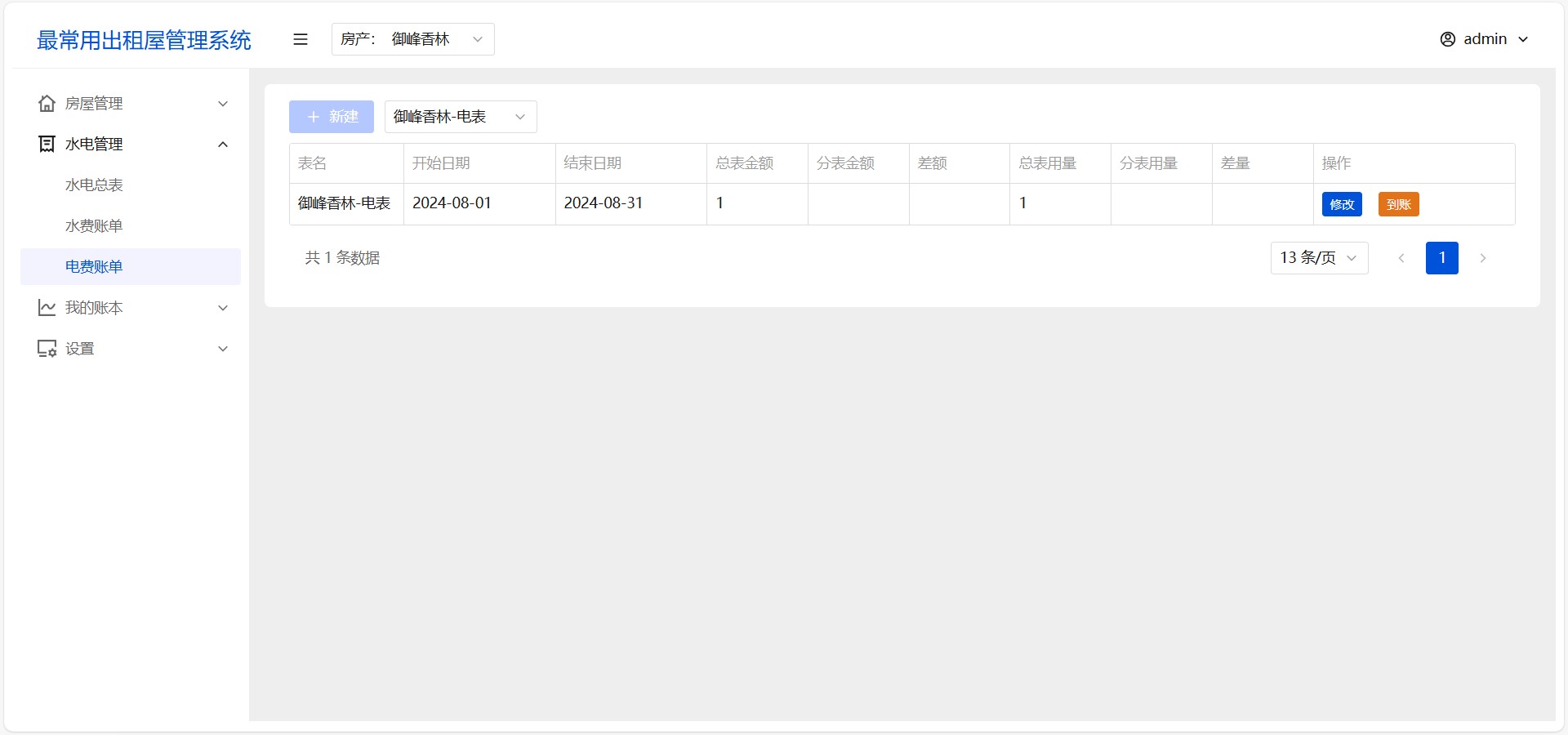Click the orange 到账 button
1568x735 pixels.
[x=1399, y=204]
